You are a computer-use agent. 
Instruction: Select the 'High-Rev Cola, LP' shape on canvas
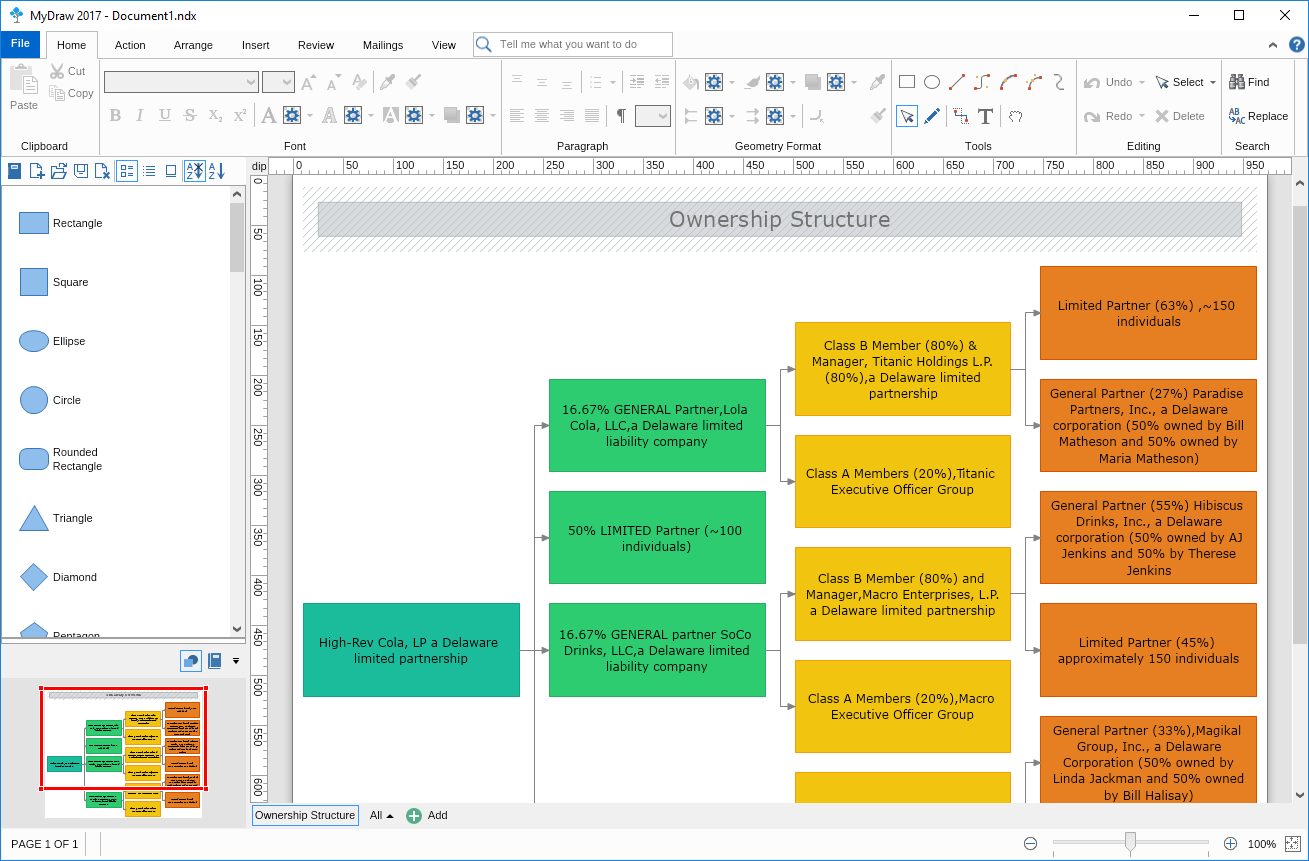point(411,650)
